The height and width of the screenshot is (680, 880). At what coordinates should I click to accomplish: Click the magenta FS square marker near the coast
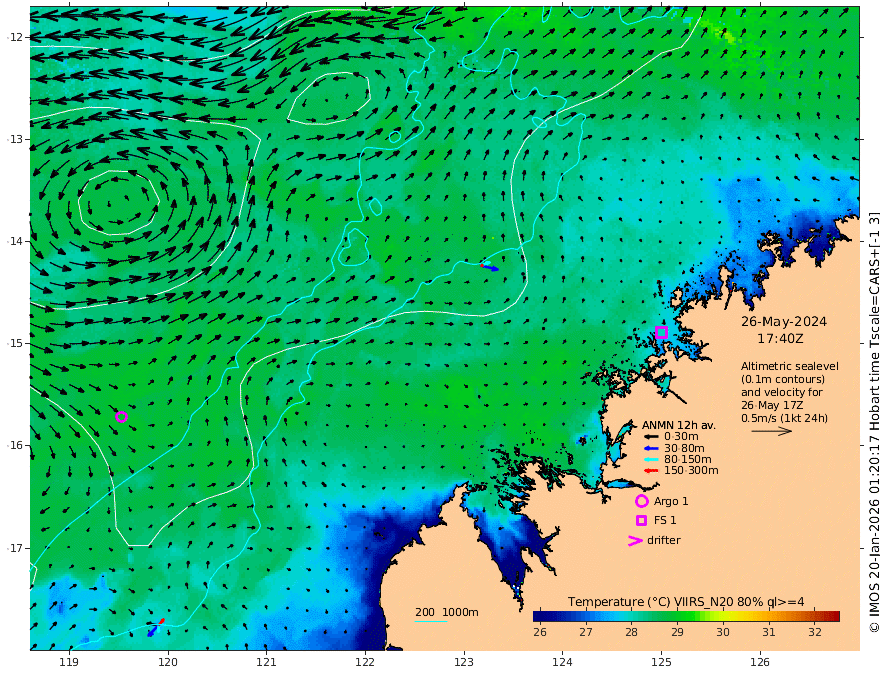point(661,332)
